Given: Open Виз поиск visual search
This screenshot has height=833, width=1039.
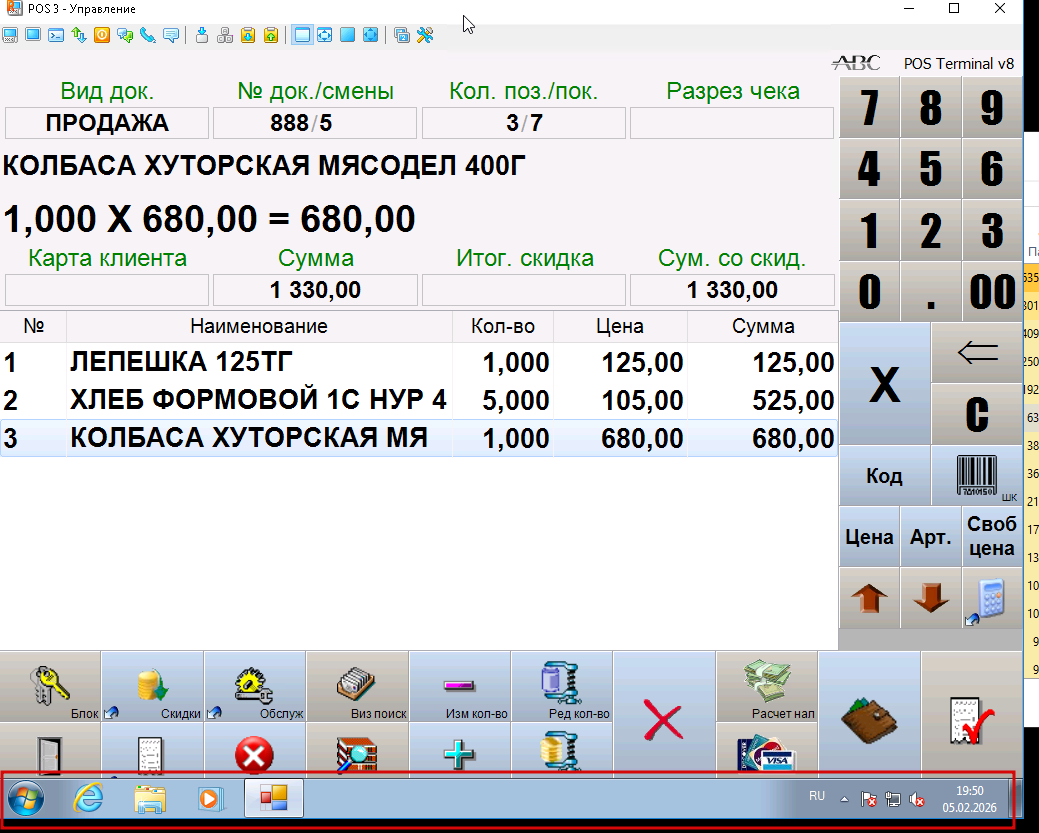Looking at the screenshot, I should 358,687.
